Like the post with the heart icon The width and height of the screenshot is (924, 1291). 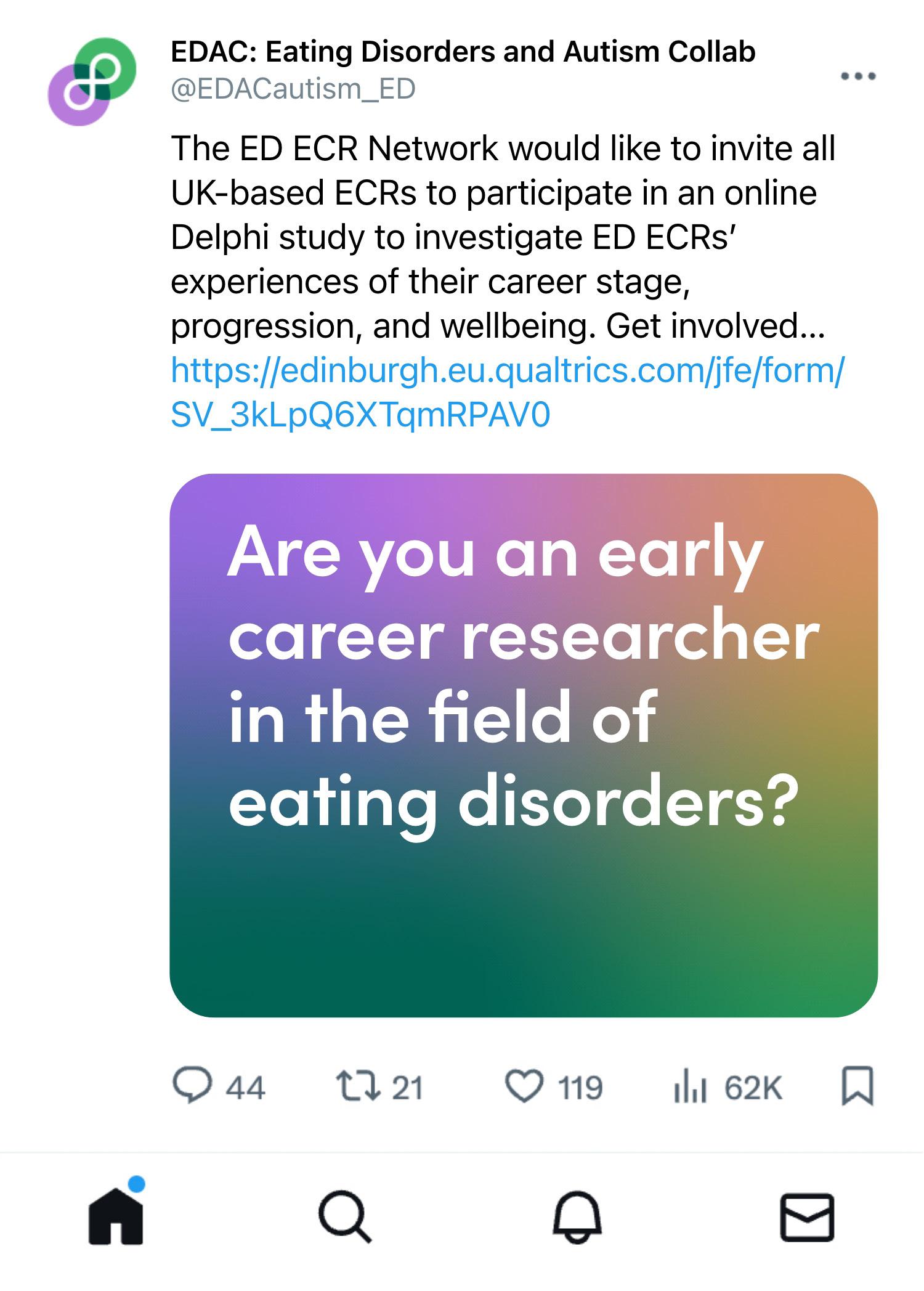(524, 1086)
